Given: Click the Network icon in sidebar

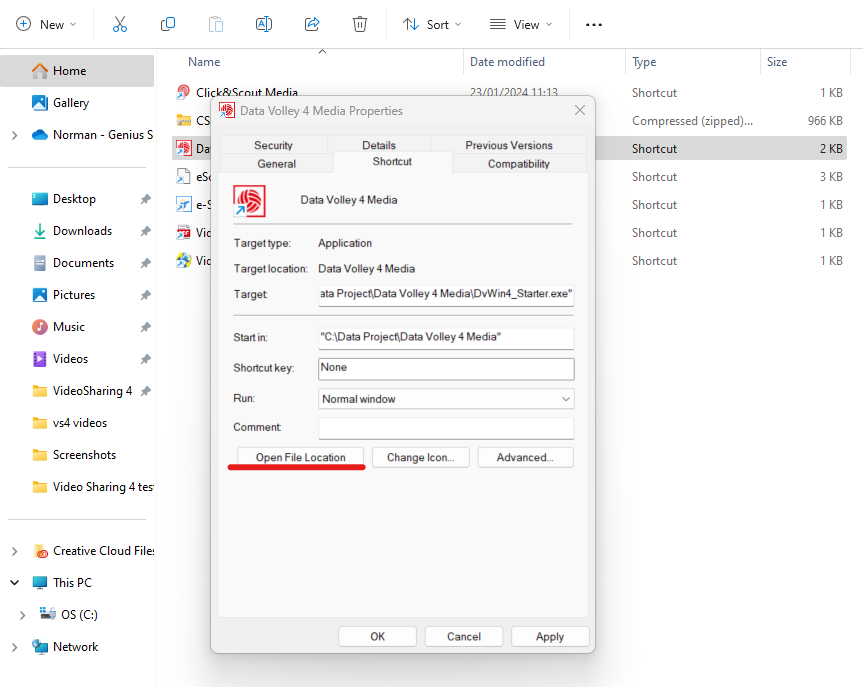Looking at the screenshot, I should click(40, 647).
